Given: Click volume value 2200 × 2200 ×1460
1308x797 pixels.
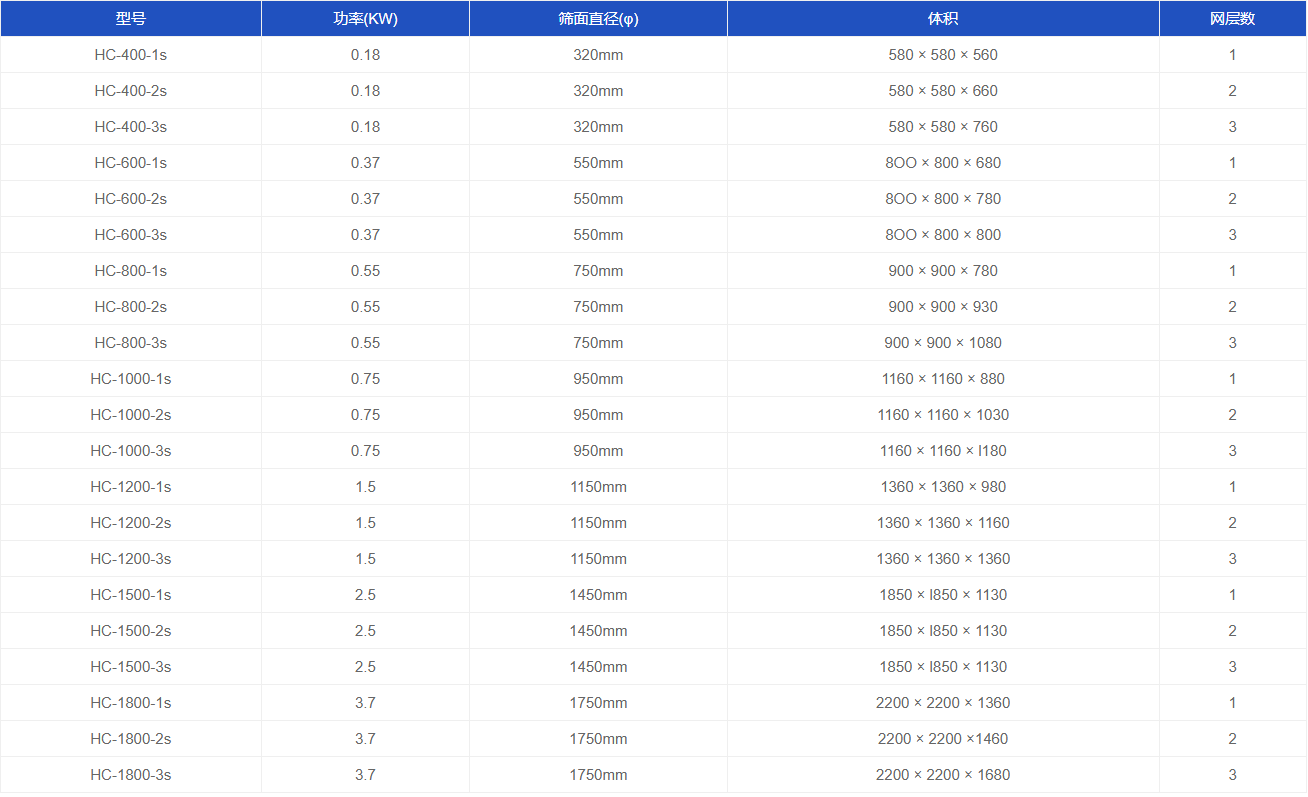Looking at the screenshot, I should point(943,739).
